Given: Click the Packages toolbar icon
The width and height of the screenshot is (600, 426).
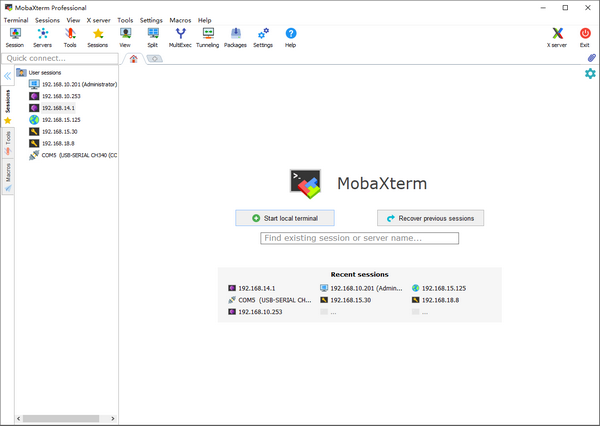Looking at the screenshot, I should point(235,37).
